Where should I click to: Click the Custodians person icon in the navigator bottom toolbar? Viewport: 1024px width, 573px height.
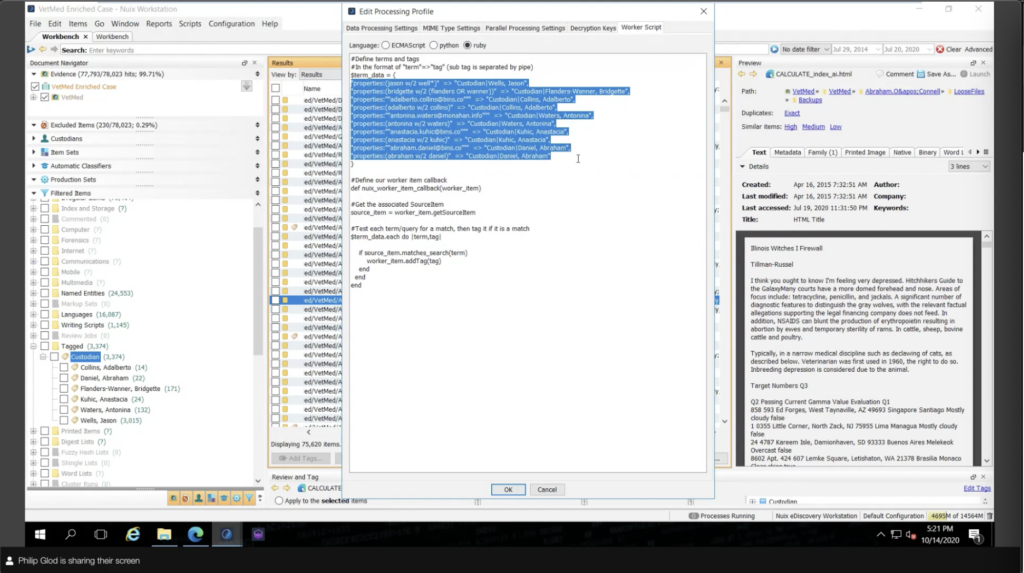(199, 498)
